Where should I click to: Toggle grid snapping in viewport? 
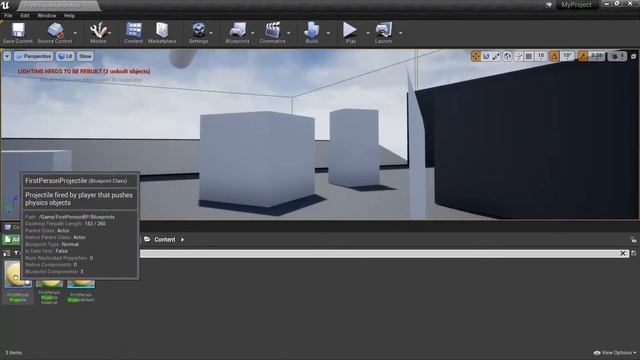[x=529, y=56]
